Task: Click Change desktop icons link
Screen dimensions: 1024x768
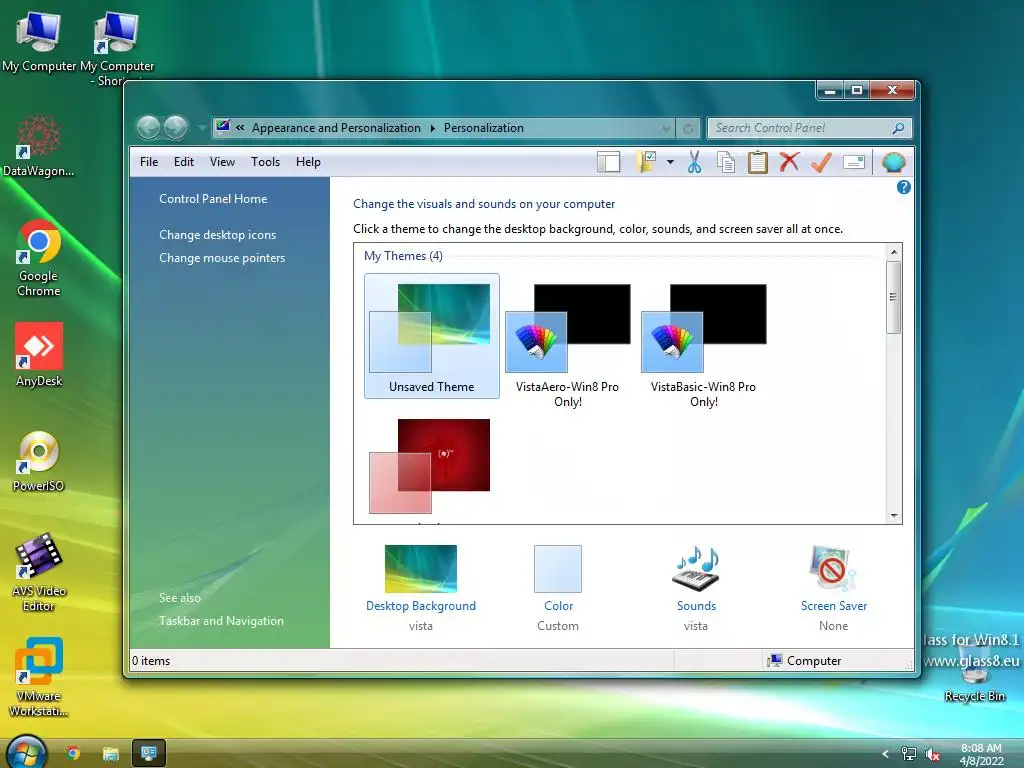Action: tap(217, 234)
